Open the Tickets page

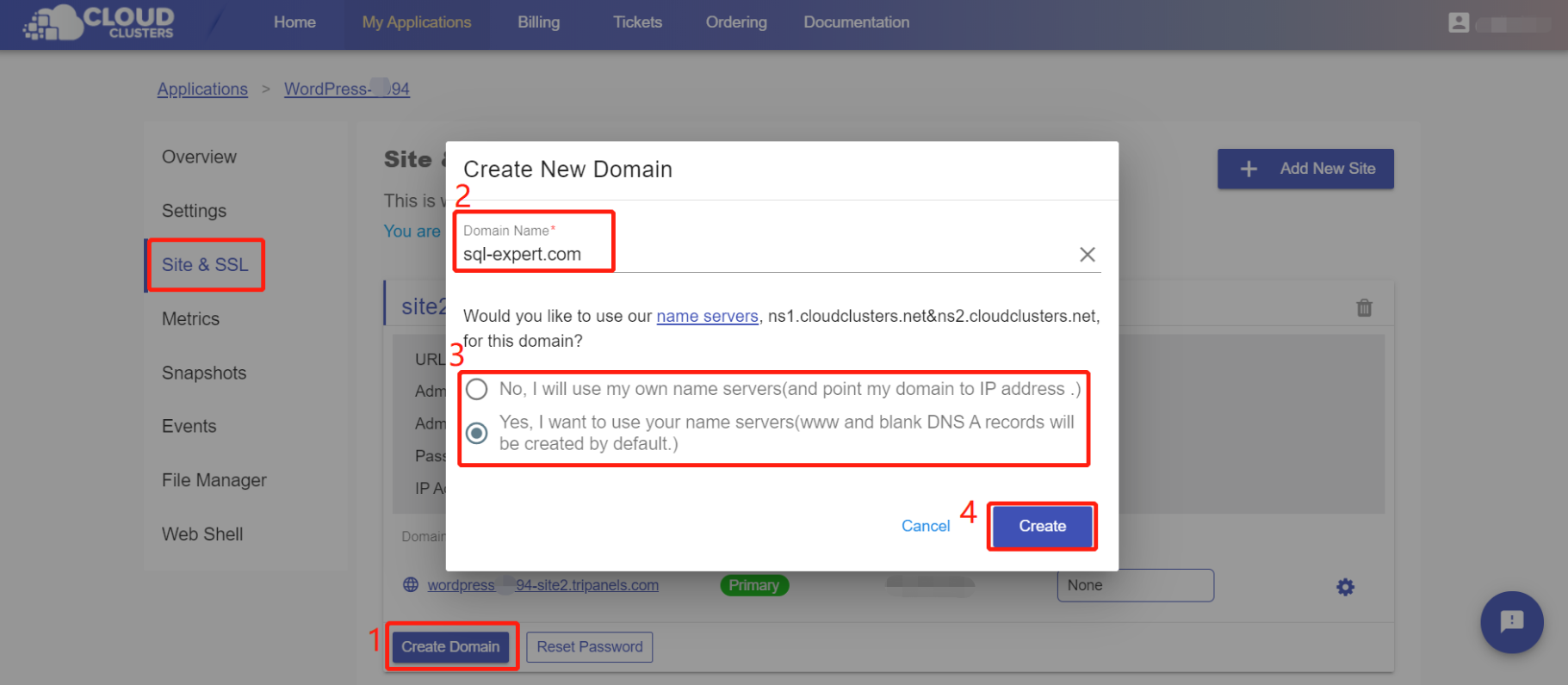[638, 22]
